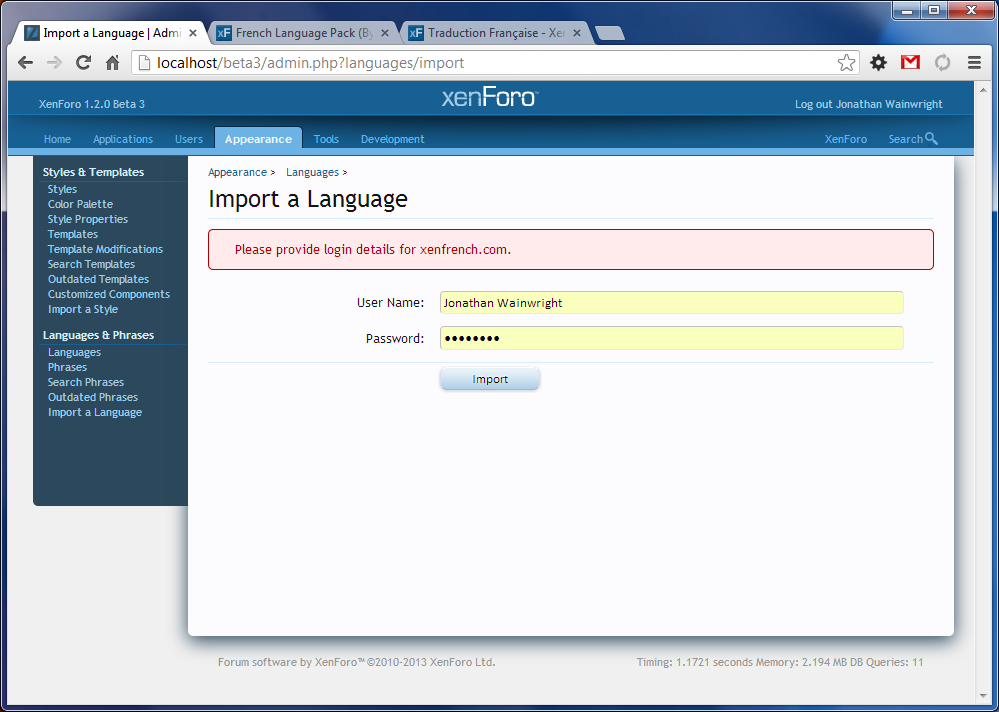Close the French Language Pack tab

click(x=385, y=33)
